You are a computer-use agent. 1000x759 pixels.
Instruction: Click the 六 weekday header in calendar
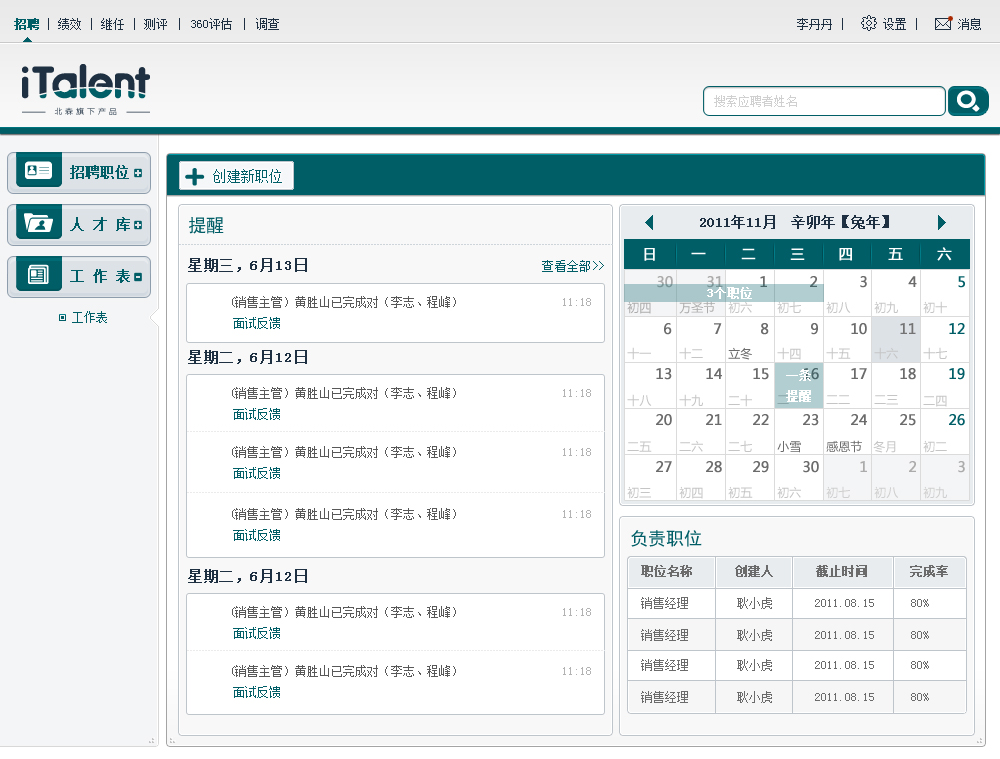click(x=945, y=254)
